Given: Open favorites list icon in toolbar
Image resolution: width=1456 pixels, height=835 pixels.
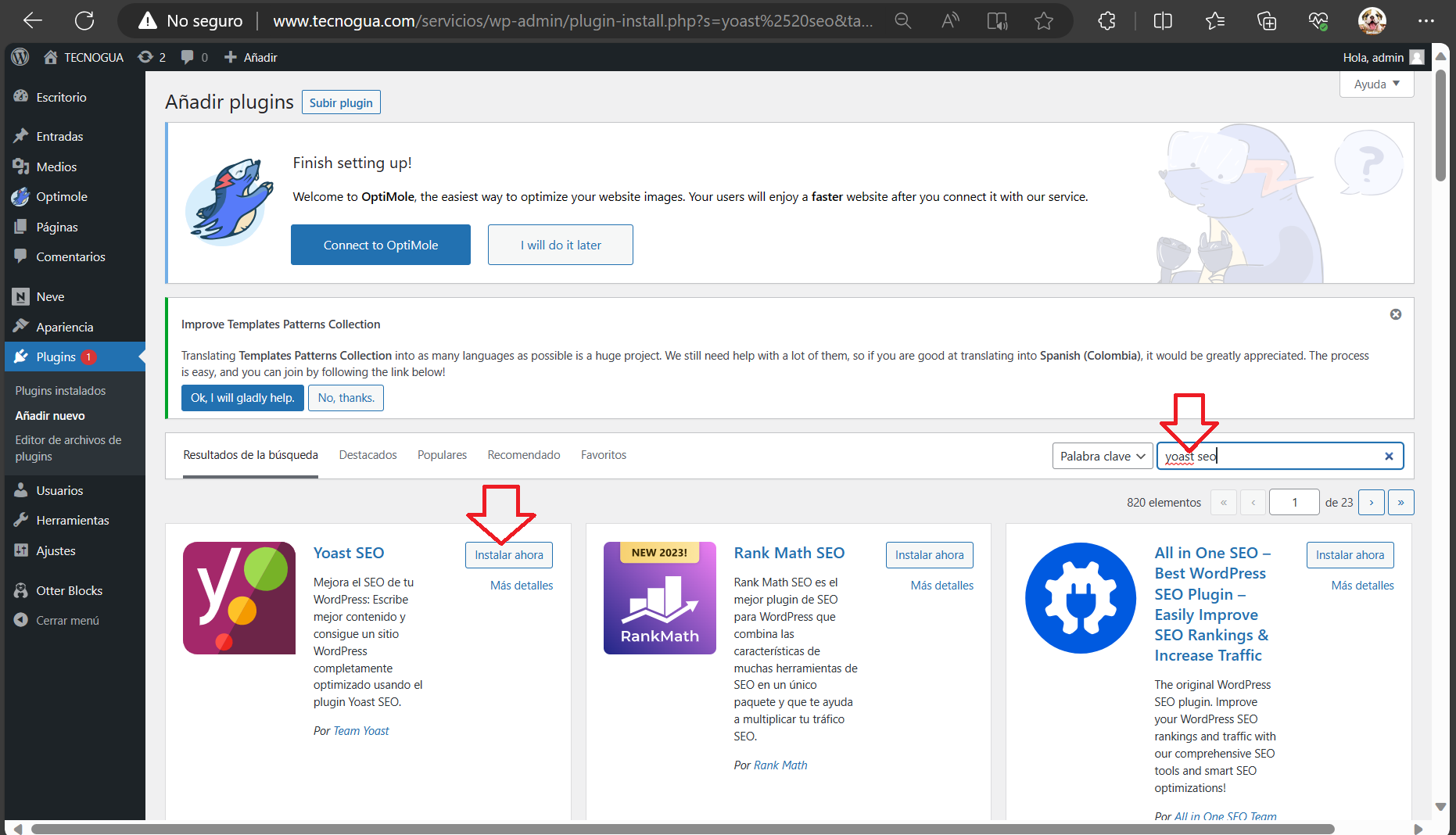Looking at the screenshot, I should click(x=1215, y=21).
